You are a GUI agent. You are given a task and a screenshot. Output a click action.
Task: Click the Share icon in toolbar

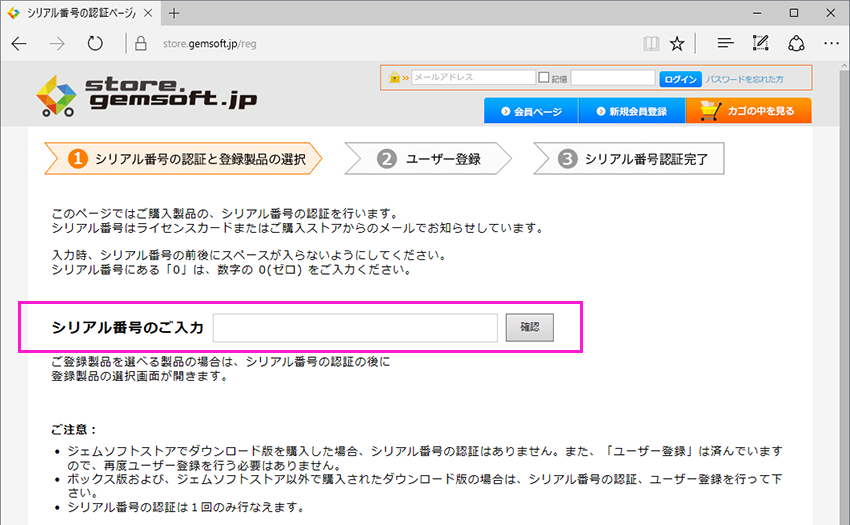(x=796, y=44)
